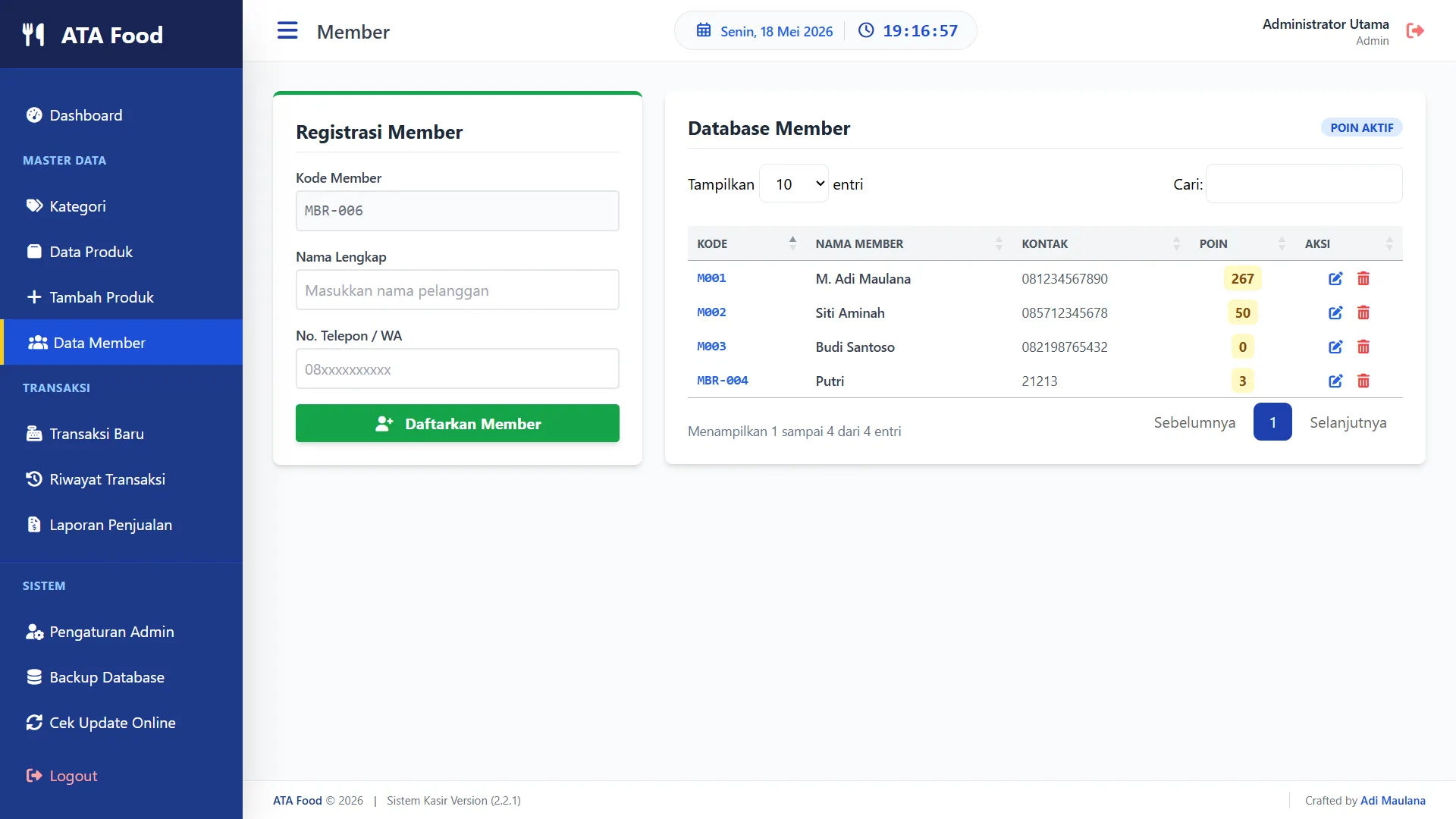Click member name Budi Santoso
1456x819 pixels.
pos(855,347)
